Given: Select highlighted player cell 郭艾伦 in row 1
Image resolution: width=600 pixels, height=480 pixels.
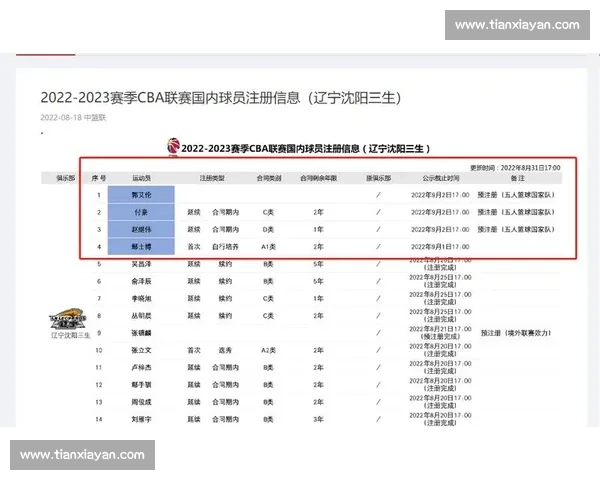Looking at the screenshot, I should pyautogui.click(x=141, y=194).
